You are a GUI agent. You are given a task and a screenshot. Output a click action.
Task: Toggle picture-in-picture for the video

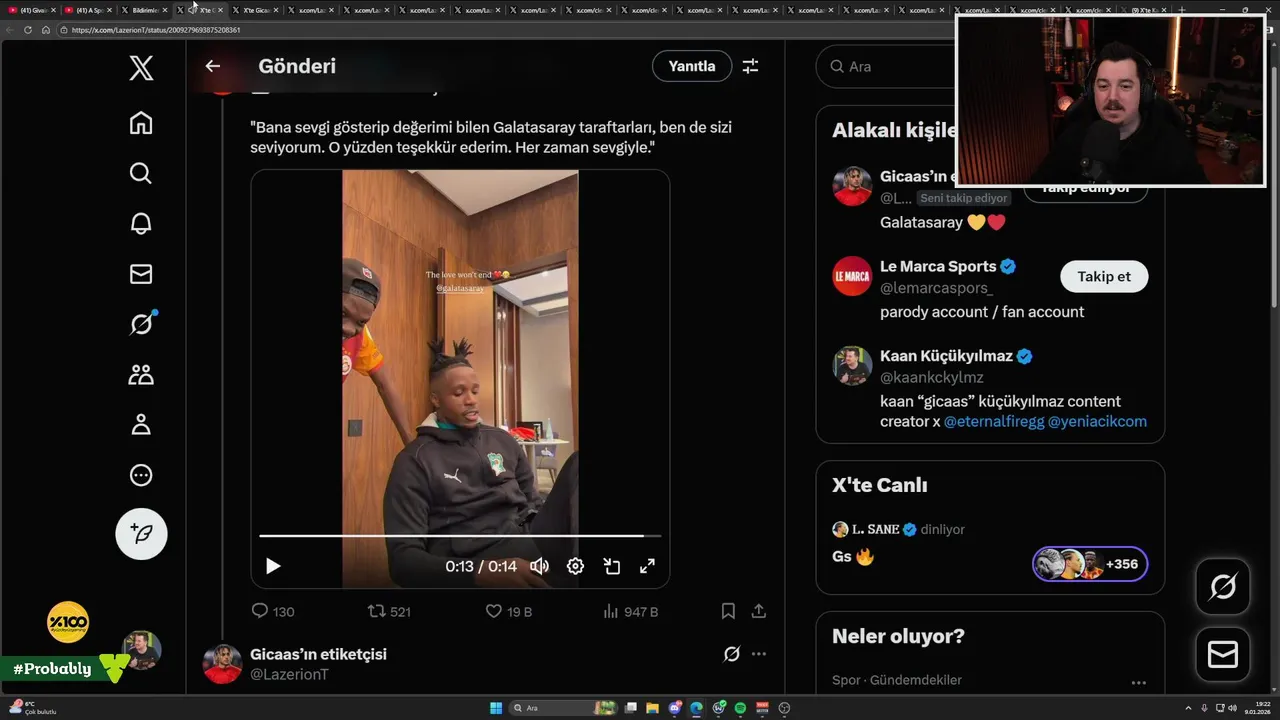pos(611,566)
